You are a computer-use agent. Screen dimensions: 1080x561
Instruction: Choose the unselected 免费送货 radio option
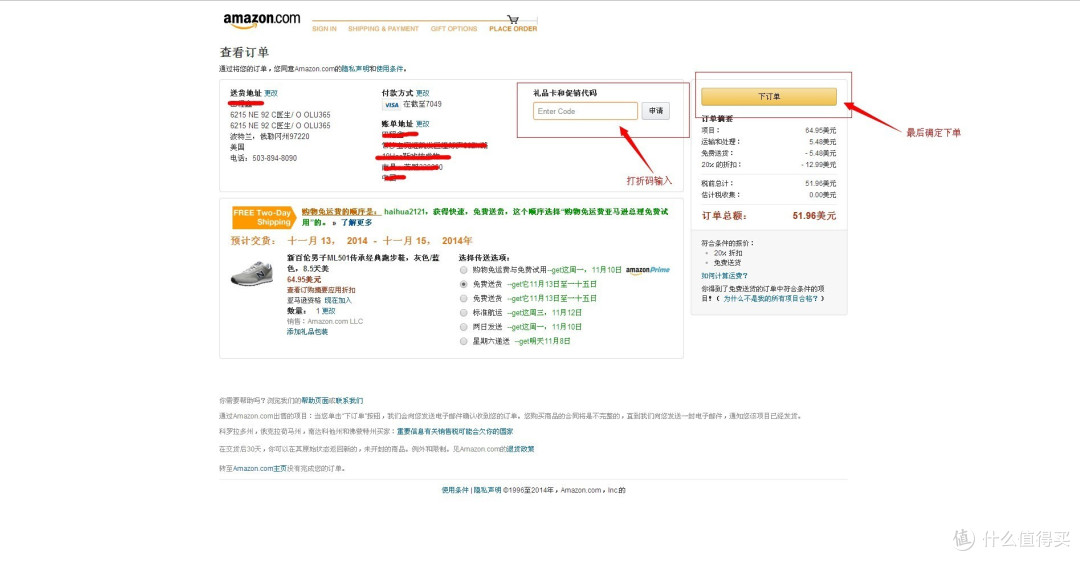(464, 298)
